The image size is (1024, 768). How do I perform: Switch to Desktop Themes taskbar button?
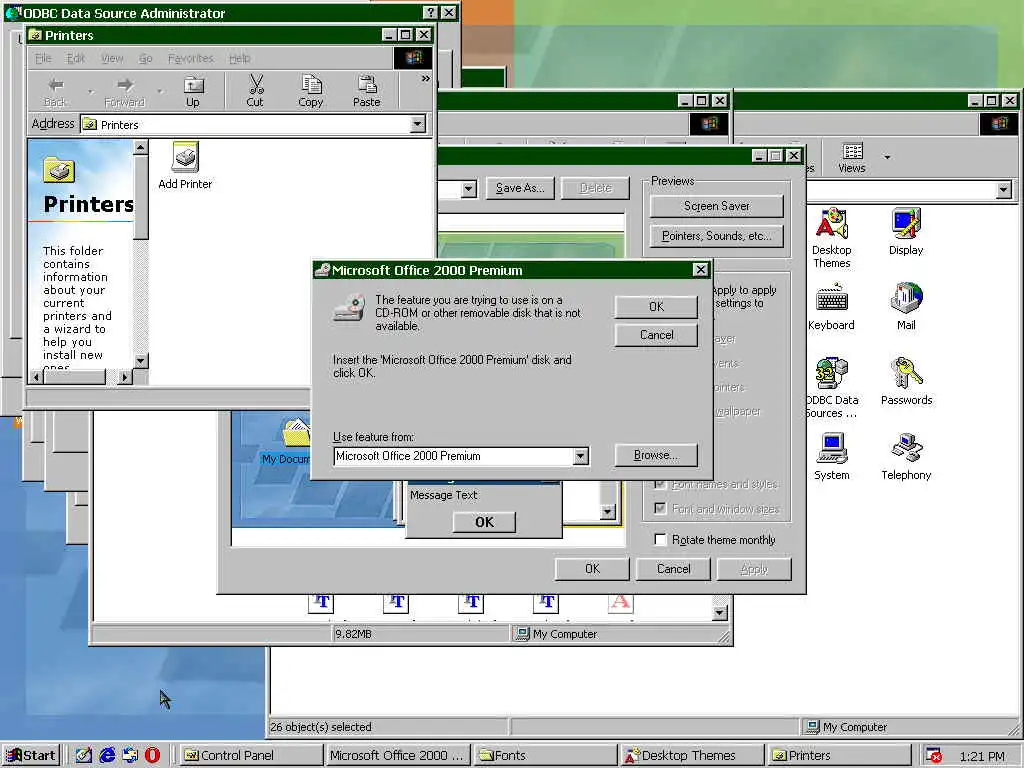[692, 756]
